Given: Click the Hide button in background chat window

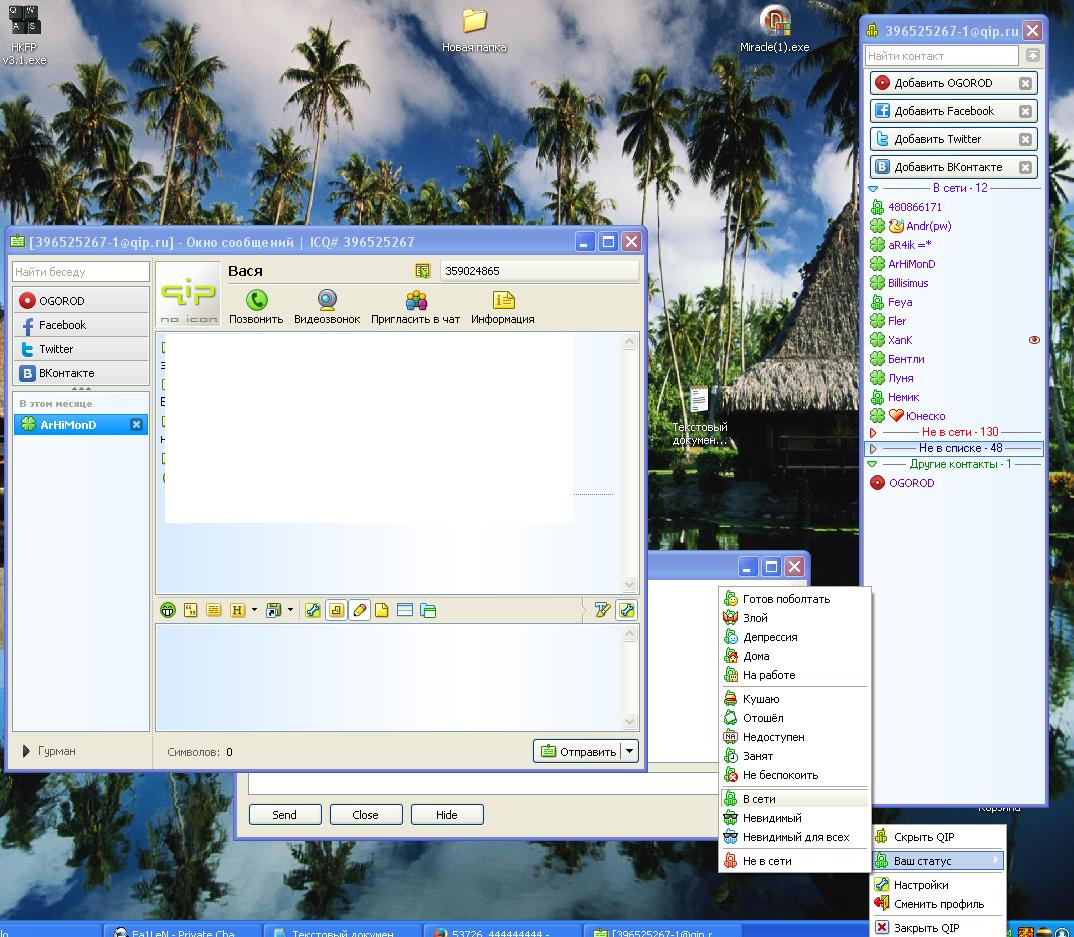Looking at the screenshot, I should [447, 814].
